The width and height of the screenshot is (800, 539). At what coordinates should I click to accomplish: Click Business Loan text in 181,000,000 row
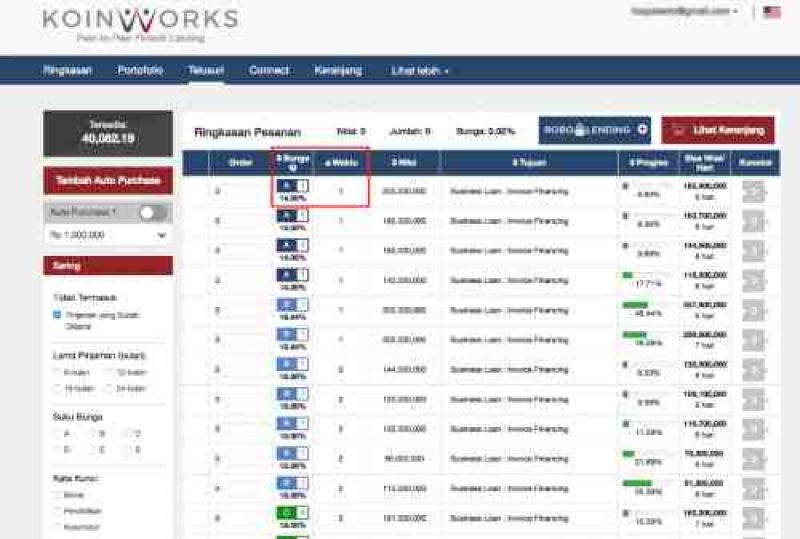pyautogui.click(x=509, y=519)
